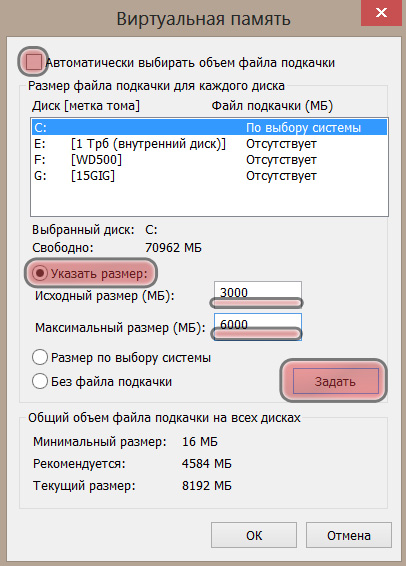
Task: Choose Без файла подкачки option
Action: coord(40,381)
